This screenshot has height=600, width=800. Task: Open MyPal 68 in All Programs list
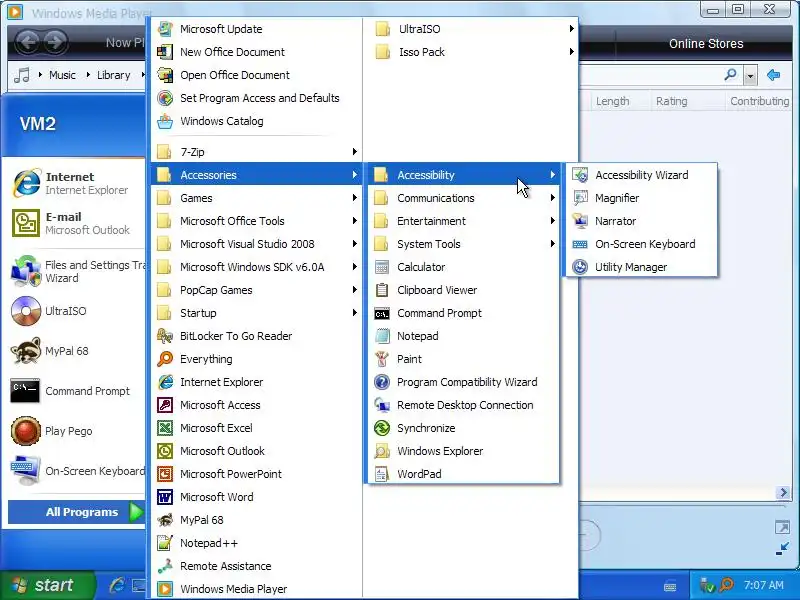[257, 520]
